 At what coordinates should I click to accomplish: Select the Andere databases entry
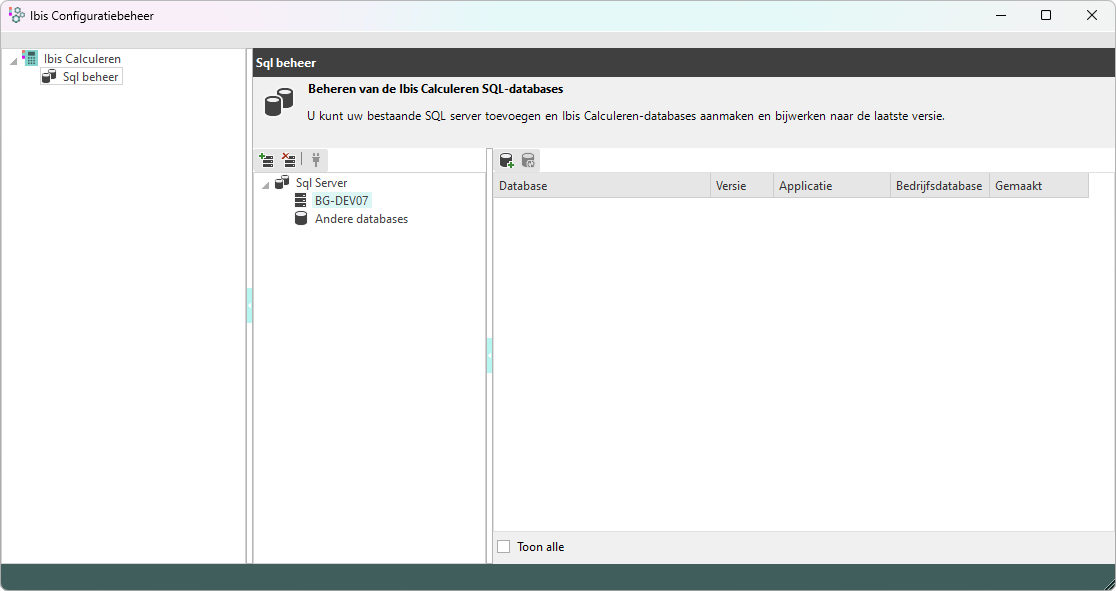(362, 219)
